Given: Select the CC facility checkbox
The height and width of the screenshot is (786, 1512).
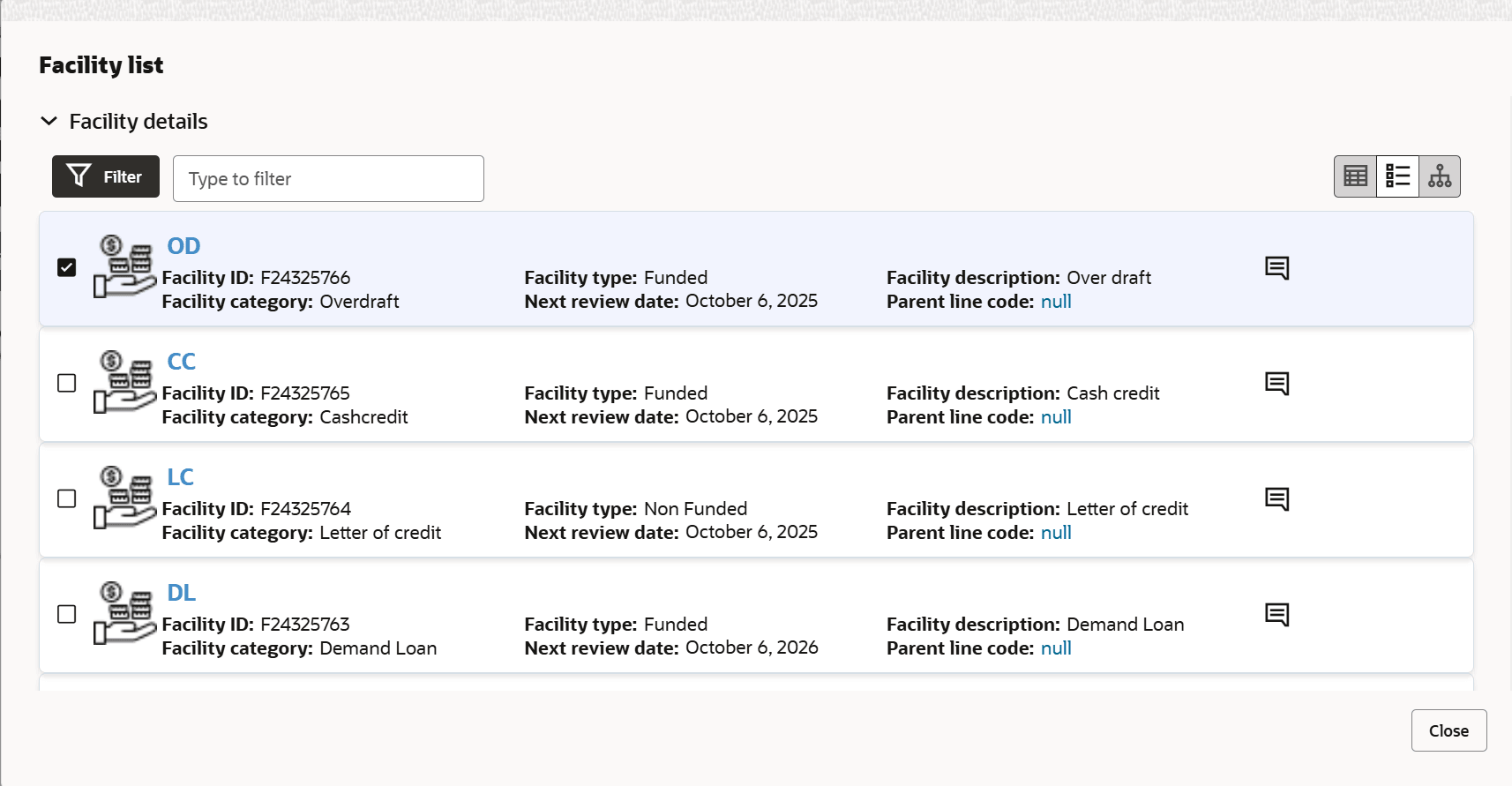Looking at the screenshot, I should (x=66, y=383).
